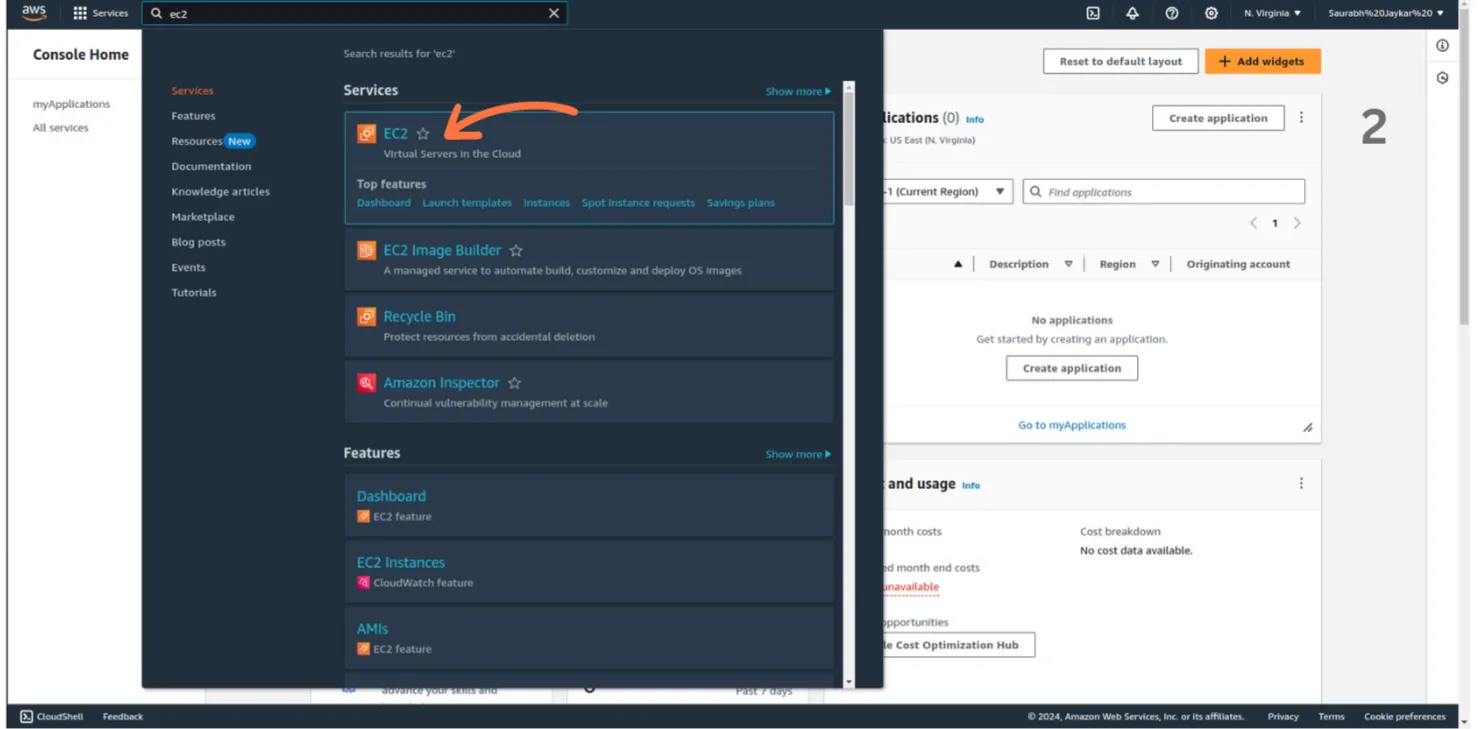Screen dimensions: 1478x729
Task: Open the Saurabh account menu
Action: (1386, 13)
